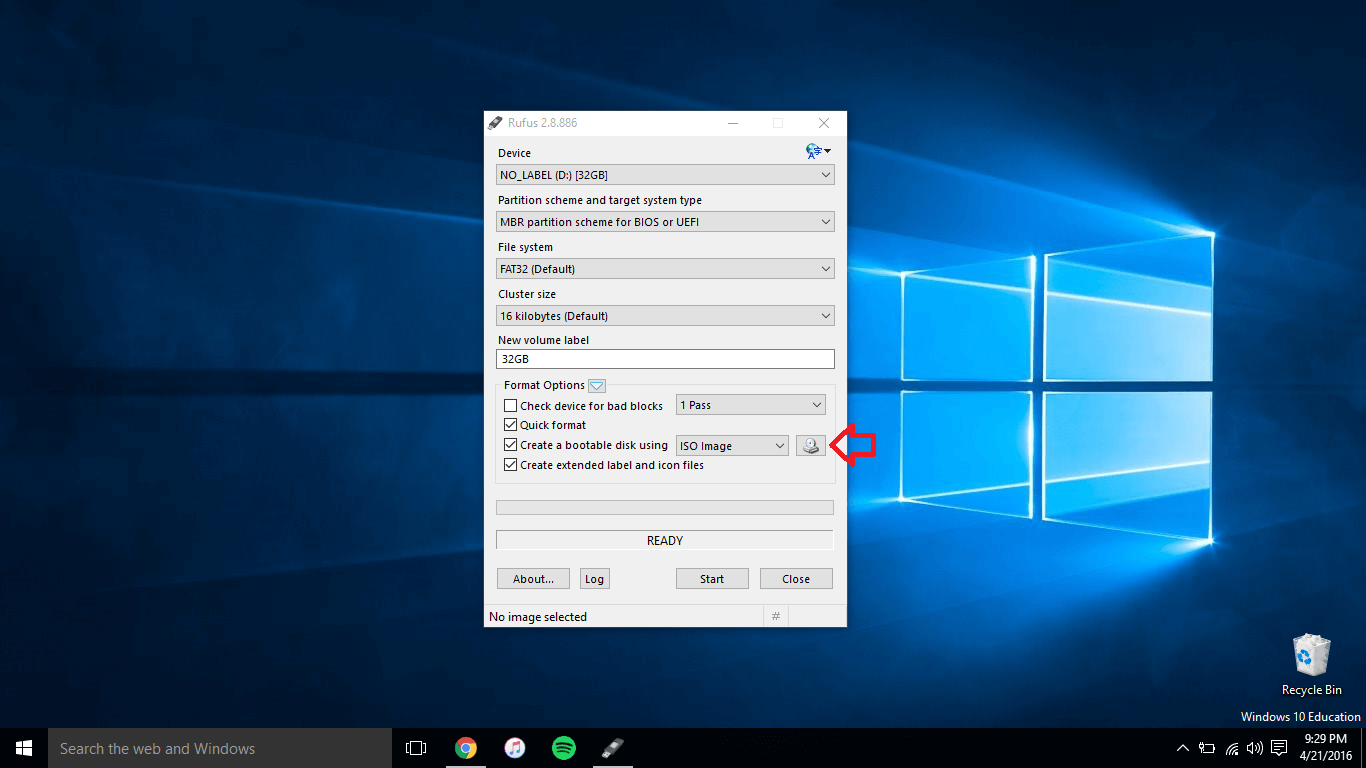Collapse the Format Options advanced toggle arrow
The width and height of the screenshot is (1366, 768).
pyautogui.click(x=597, y=386)
